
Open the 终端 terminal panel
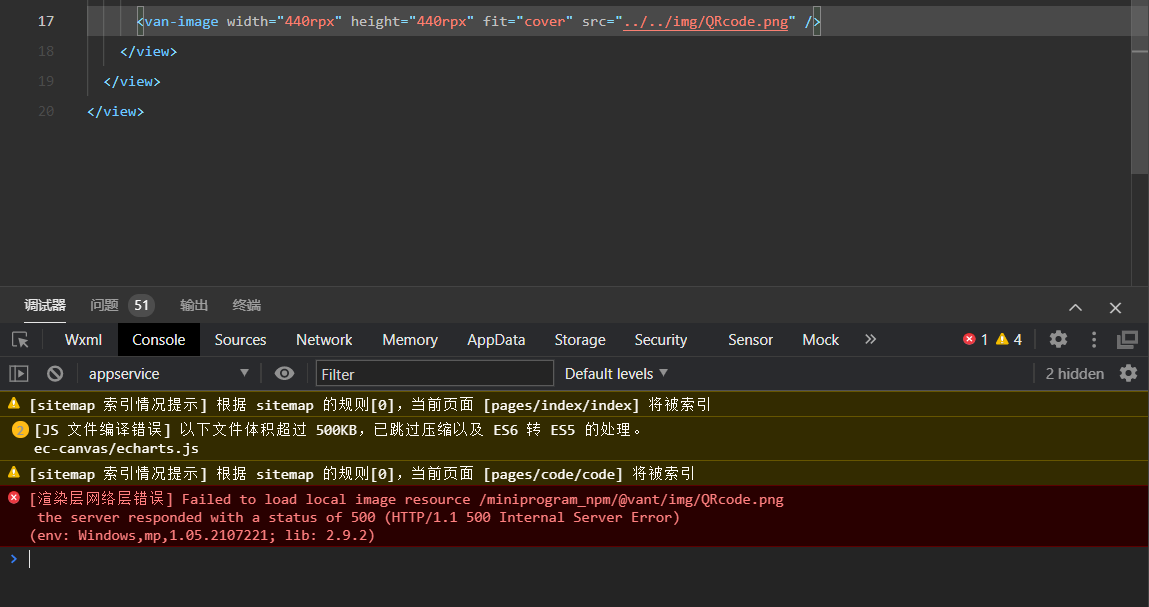[x=245, y=305]
